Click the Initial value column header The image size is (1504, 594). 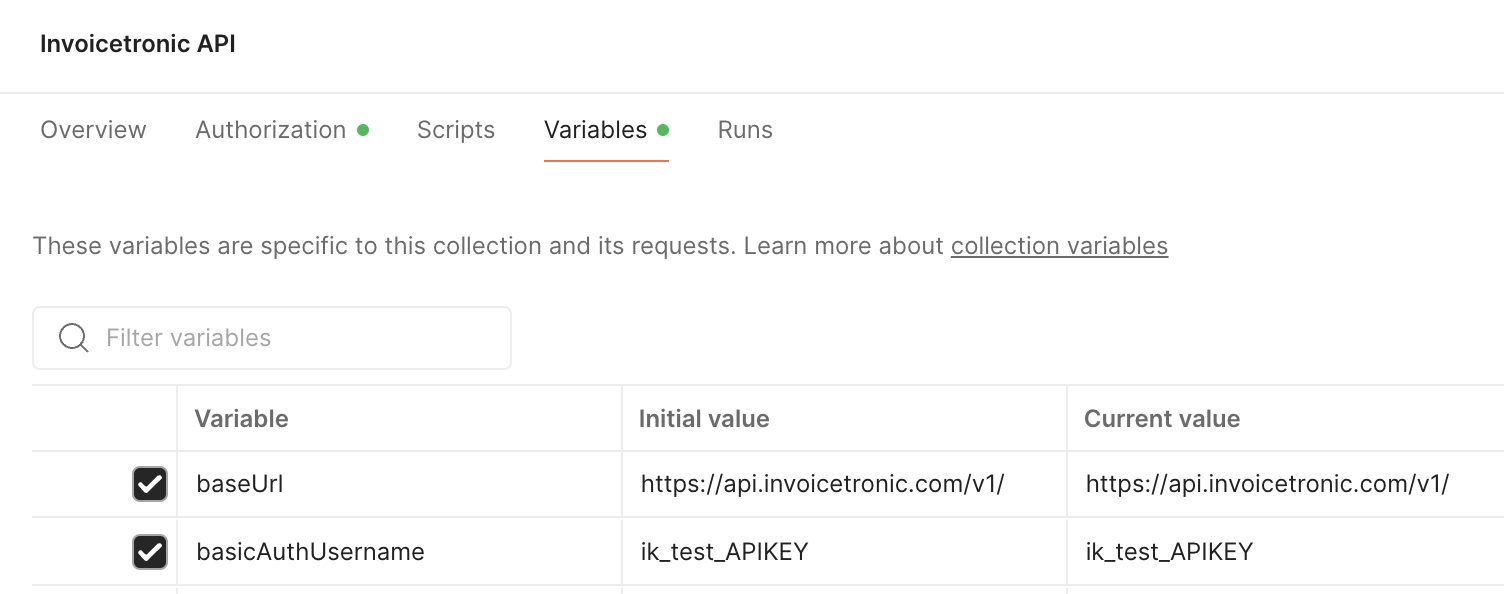coord(704,419)
